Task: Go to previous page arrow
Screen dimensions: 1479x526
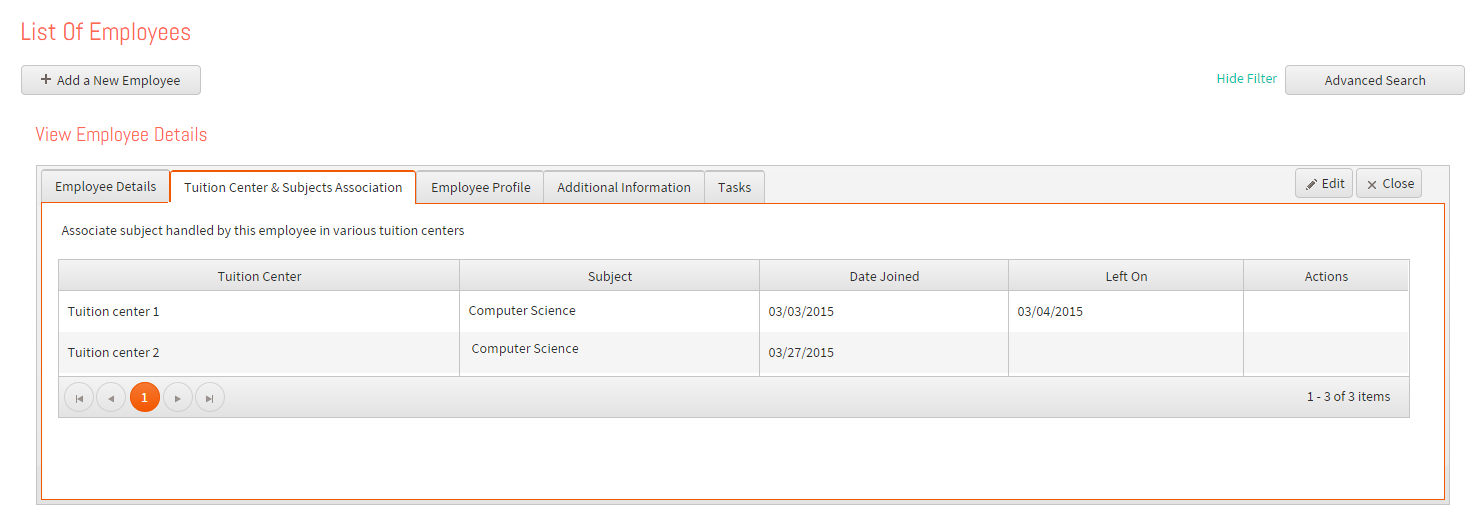Action: [111, 398]
